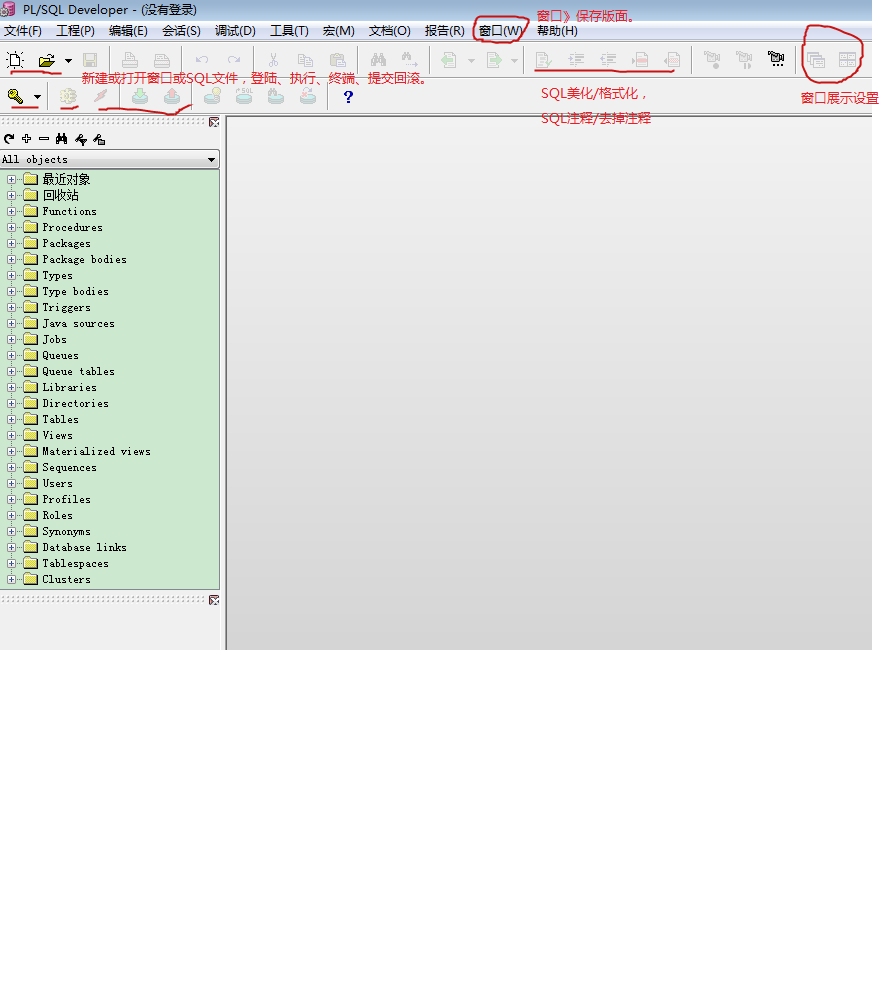The width and height of the screenshot is (881, 1000).
Task: Click the Navigate back green arrow icon
Action: click(x=449, y=61)
